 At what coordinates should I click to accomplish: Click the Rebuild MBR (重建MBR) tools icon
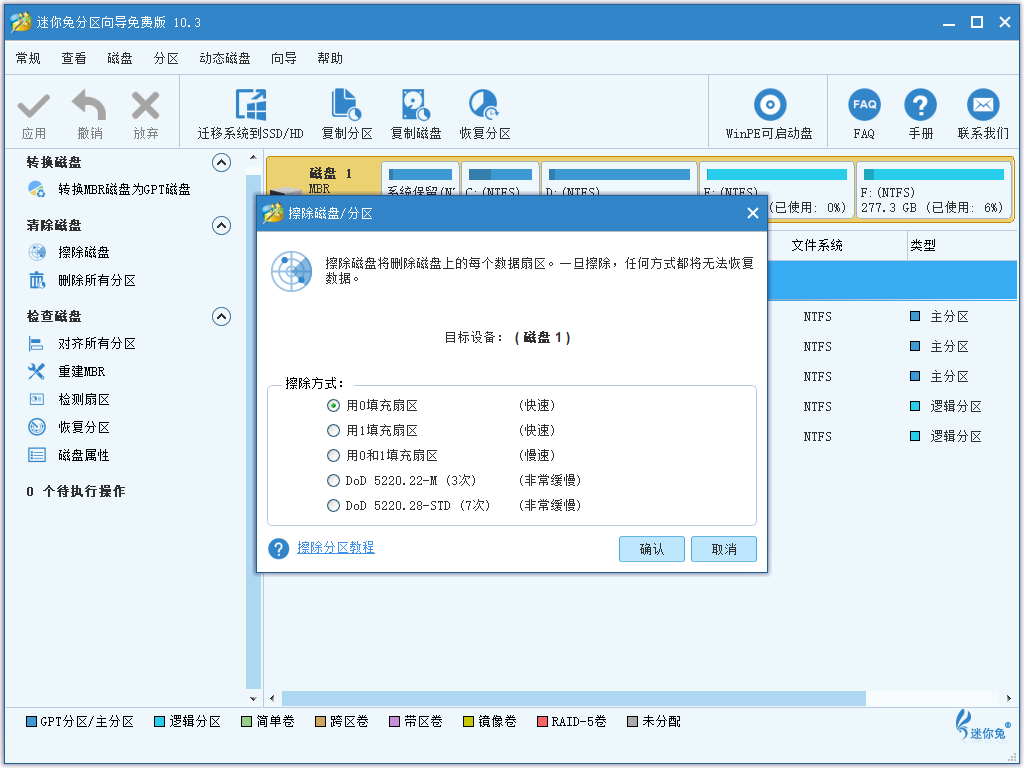coord(37,372)
